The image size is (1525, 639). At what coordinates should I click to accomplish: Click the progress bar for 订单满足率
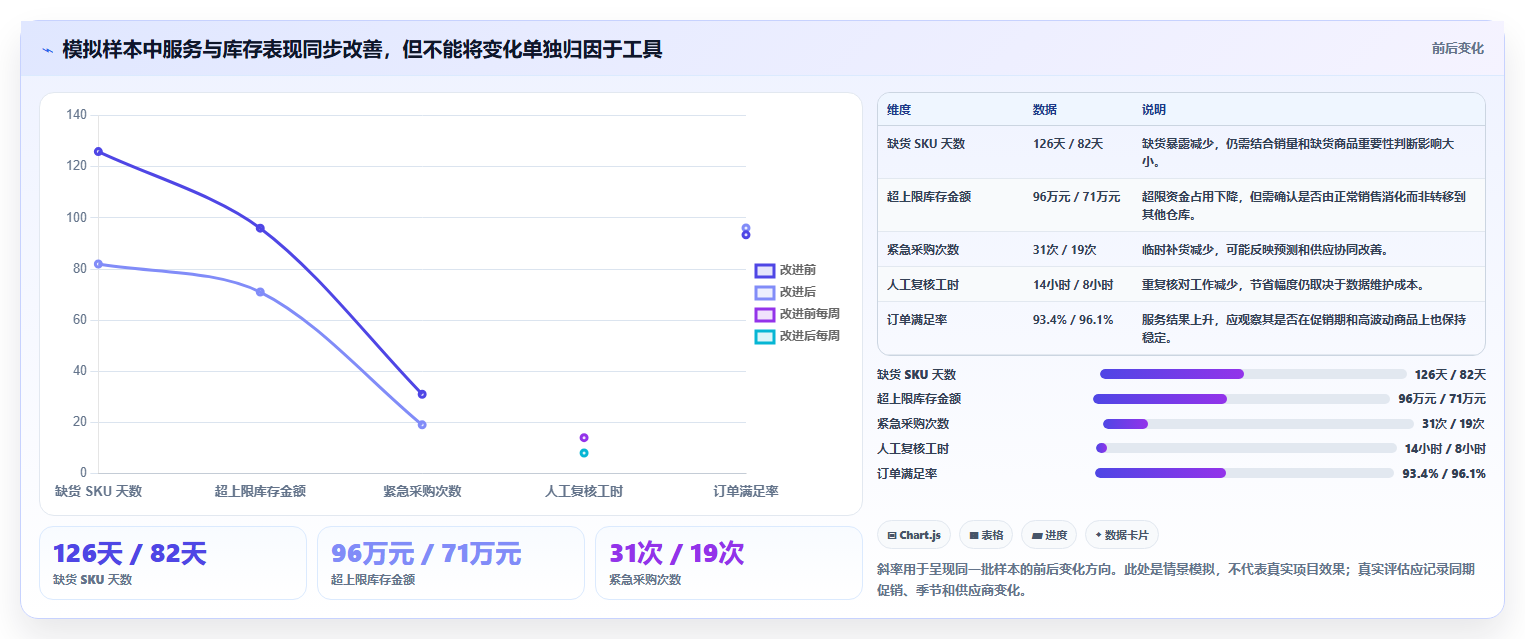click(x=1244, y=473)
